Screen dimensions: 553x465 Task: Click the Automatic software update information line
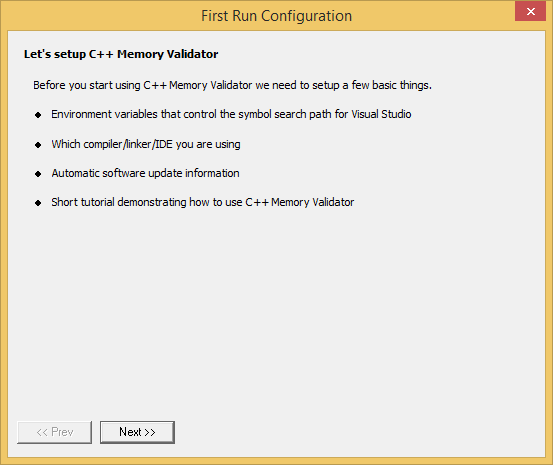(x=145, y=173)
